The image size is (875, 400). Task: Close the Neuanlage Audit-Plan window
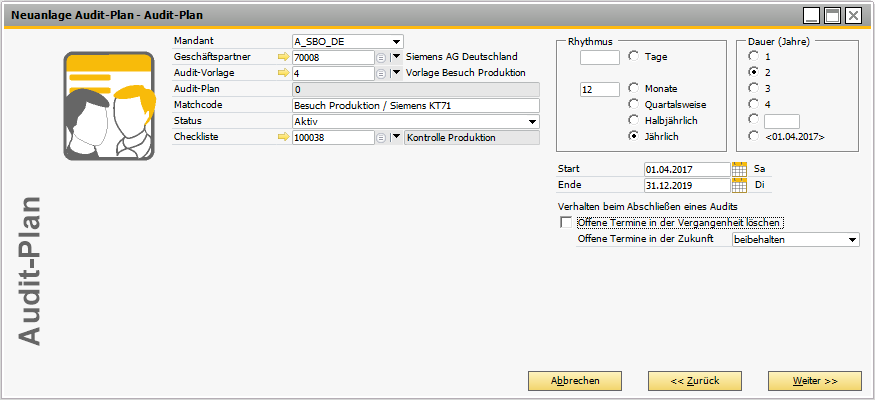click(x=853, y=16)
